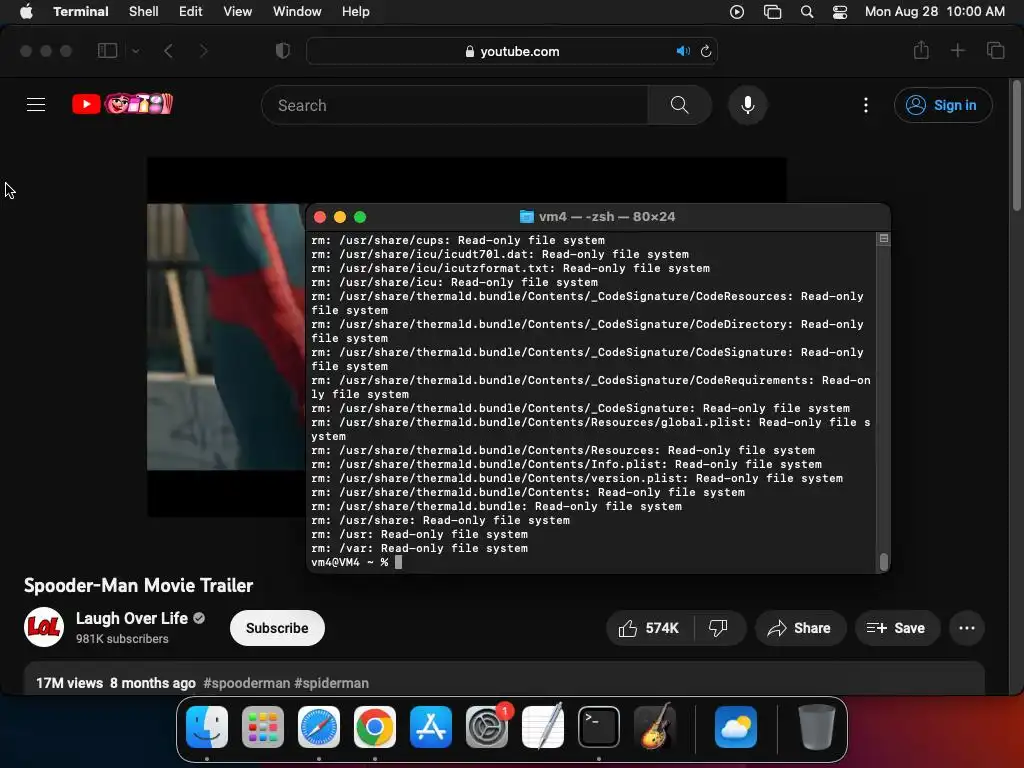The height and width of the screenshot is (768, 1024).
Task: Open Weather from the Dock
Action: tap(736, 727)
